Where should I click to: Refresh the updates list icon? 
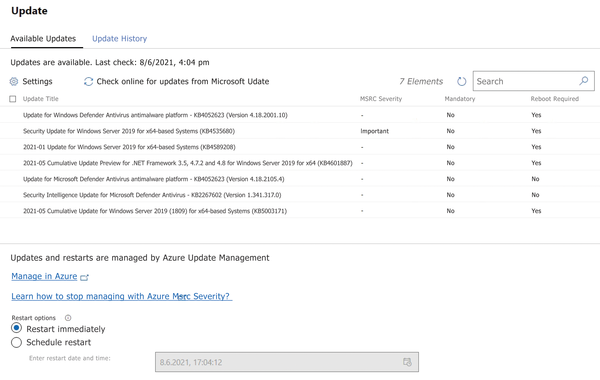(x=462, y=82)
